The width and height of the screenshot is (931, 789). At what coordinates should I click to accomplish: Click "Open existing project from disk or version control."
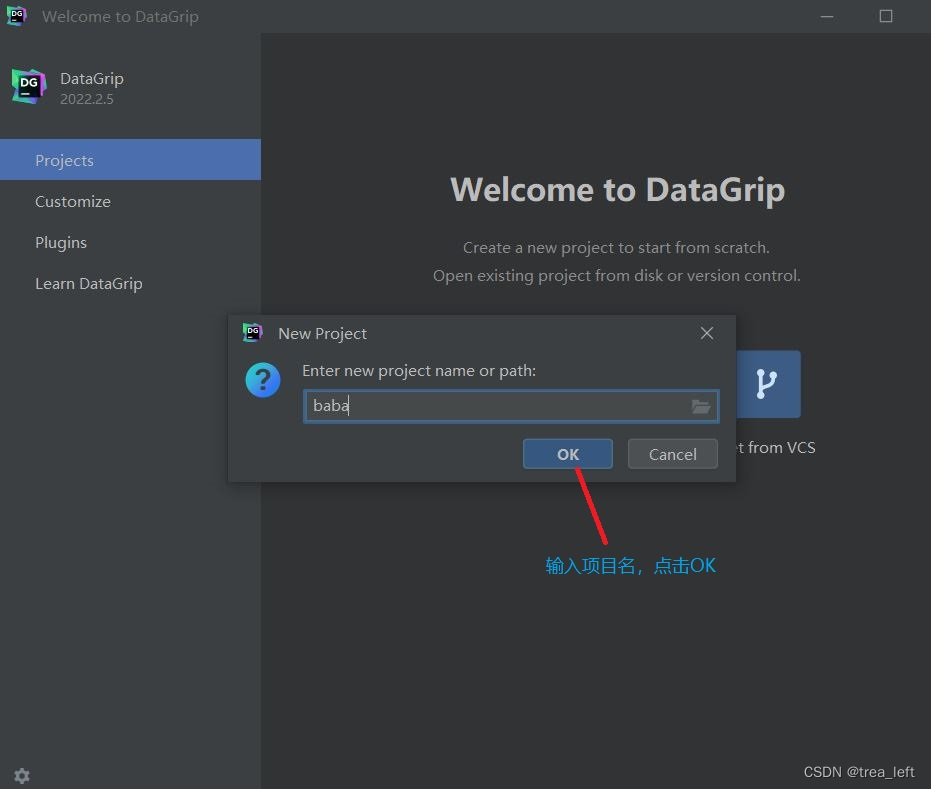click(x=616, y=275)
